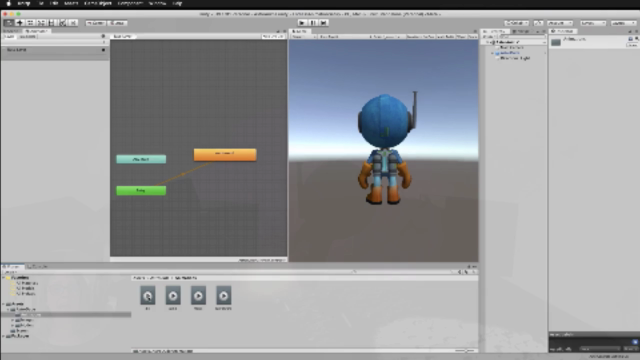Screen dimensions: 640x360
Task: Expand the Packages folder
Action: click(x=4, y=336)
